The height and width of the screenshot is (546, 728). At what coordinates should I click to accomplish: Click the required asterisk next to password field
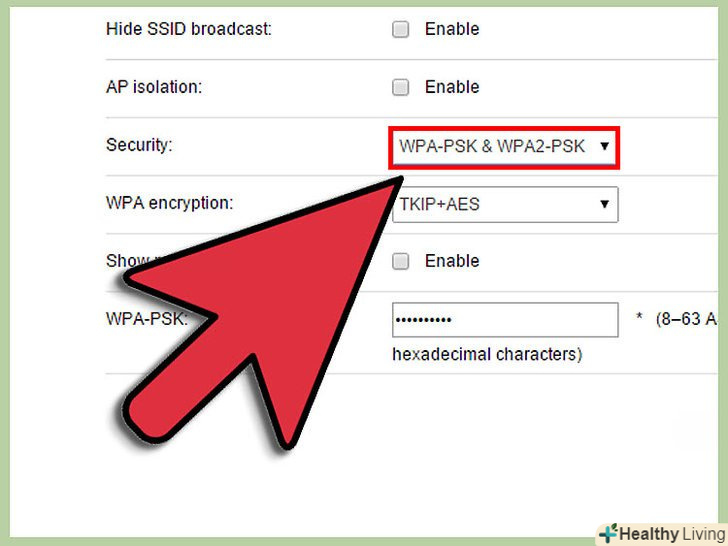click(639, 318)
